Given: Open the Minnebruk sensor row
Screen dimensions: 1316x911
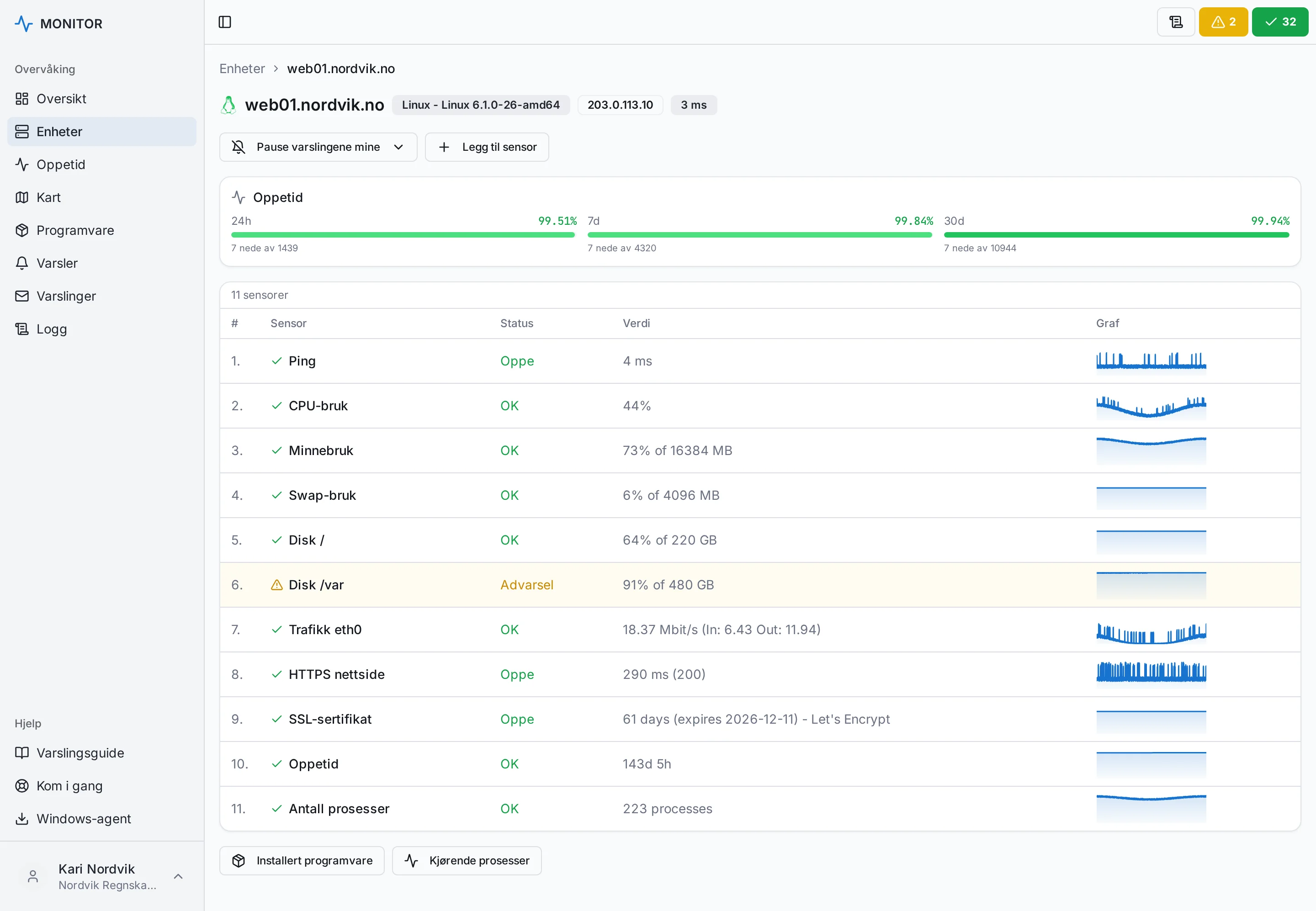Looking at the screenshot, I should tap(760, 451).
